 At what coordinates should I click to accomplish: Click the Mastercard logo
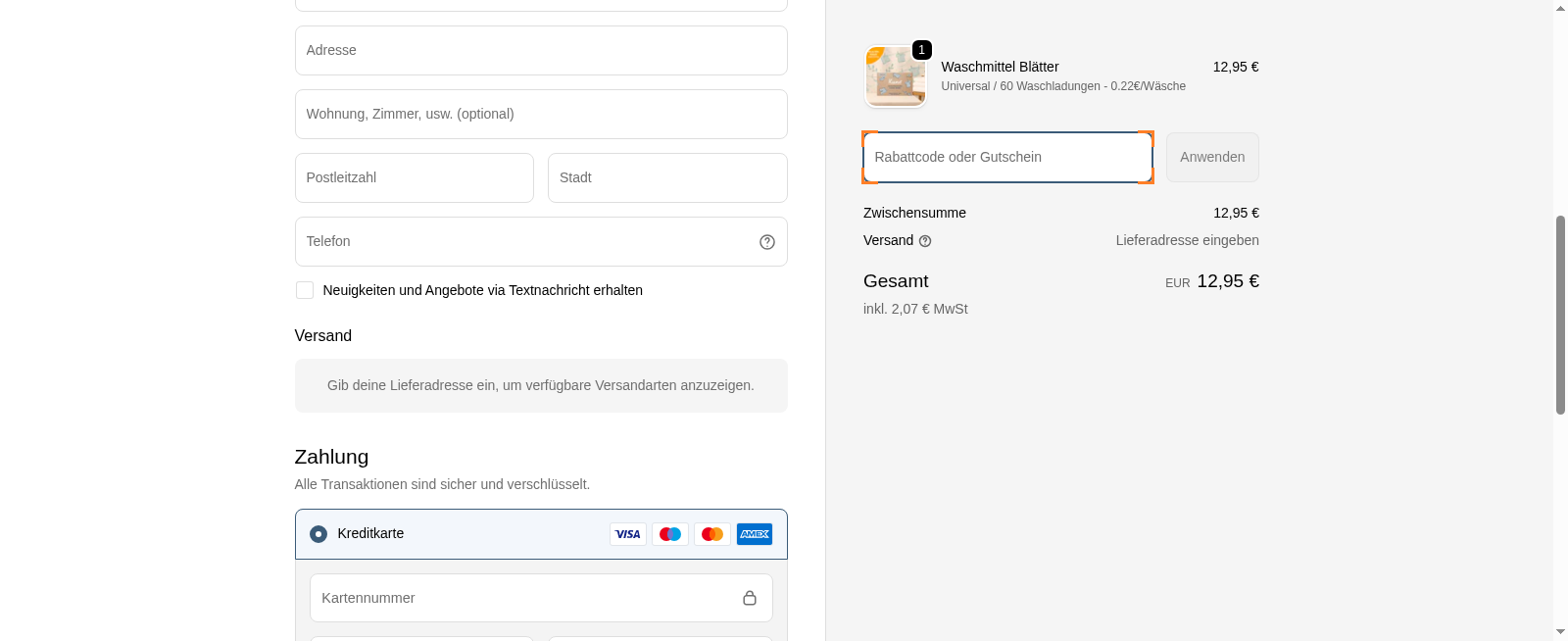pyautogui.click(x=712, y=534)
